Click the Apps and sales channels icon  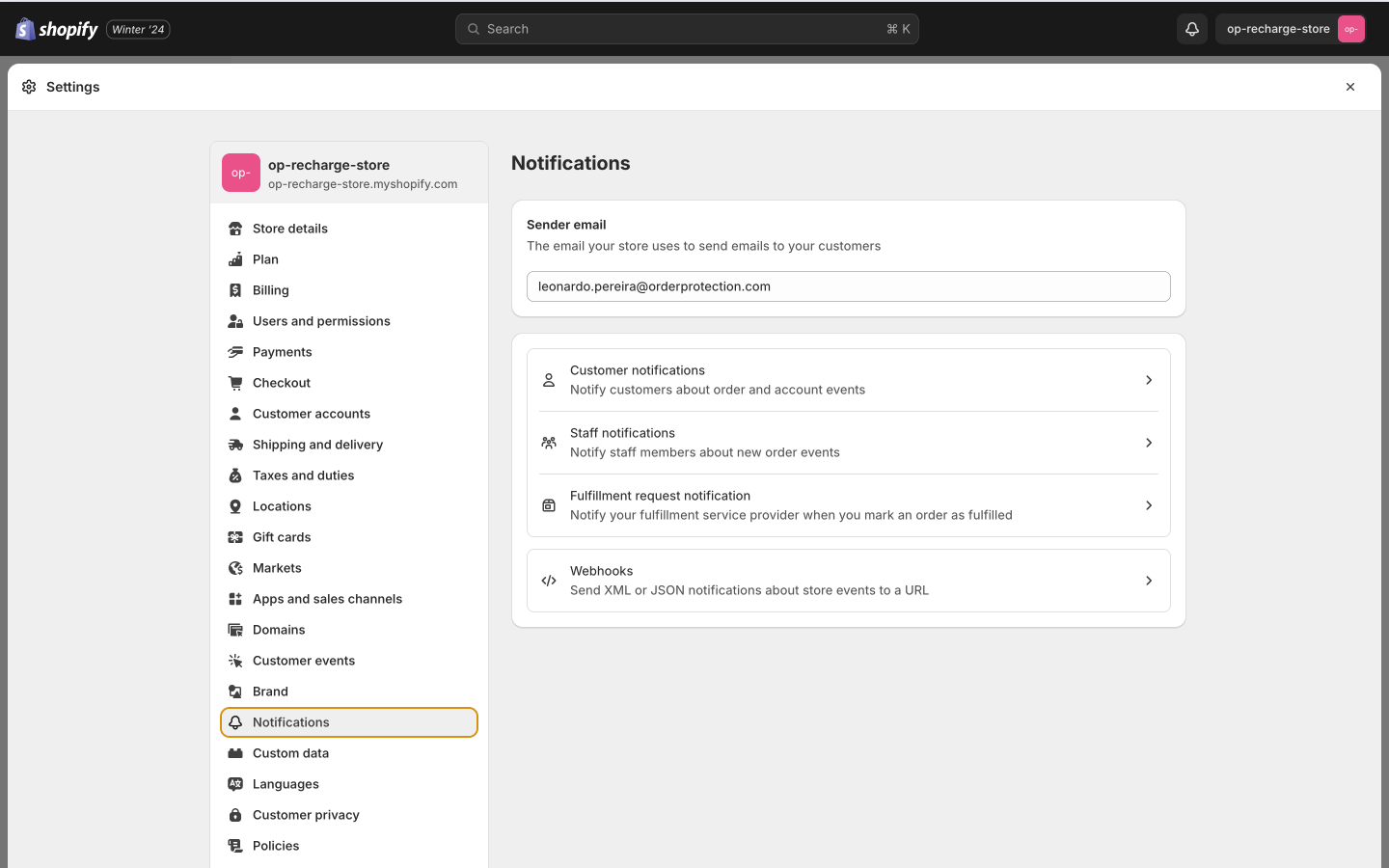click(235, 599)
